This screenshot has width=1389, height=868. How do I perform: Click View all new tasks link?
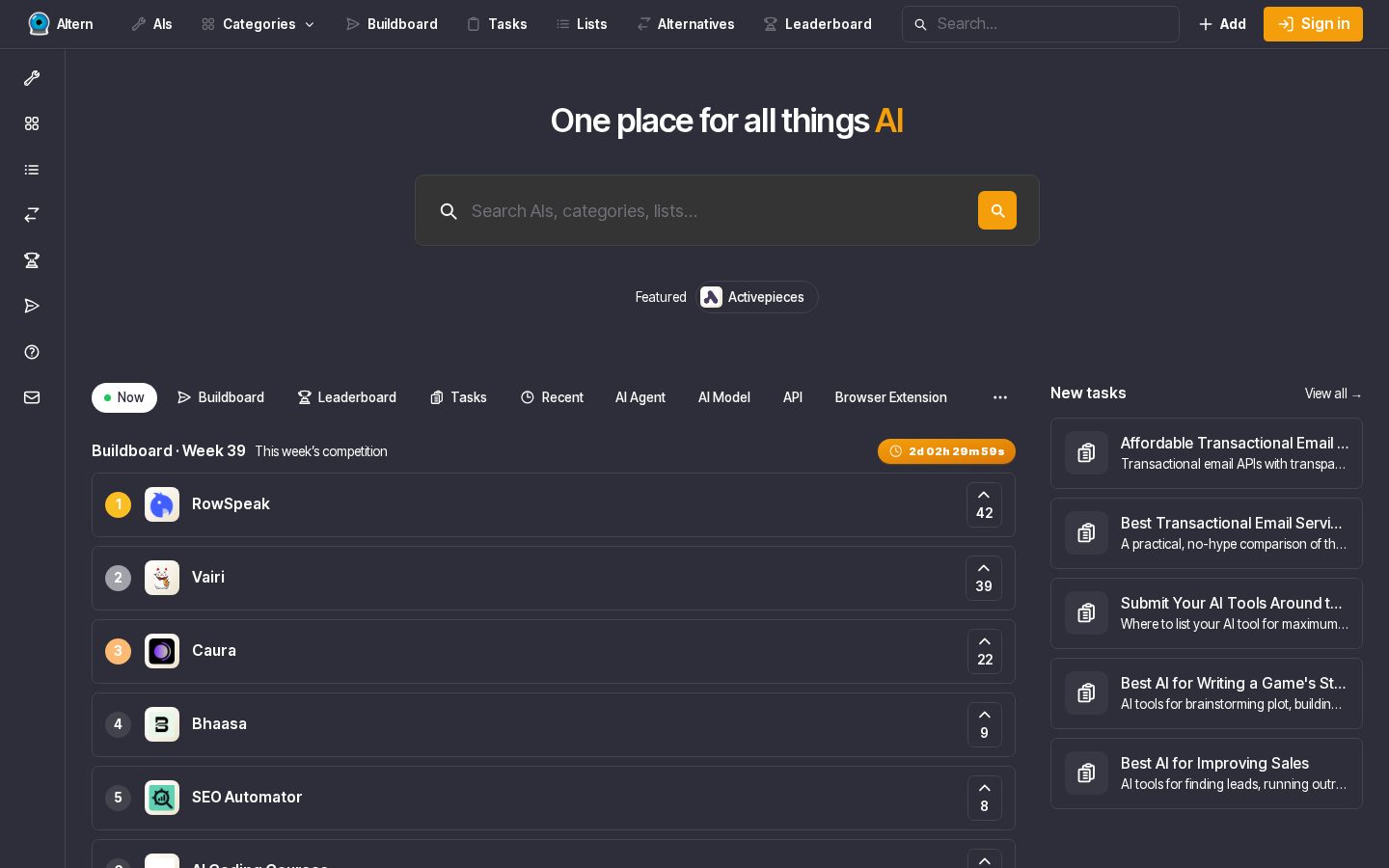coord(1333,393)
